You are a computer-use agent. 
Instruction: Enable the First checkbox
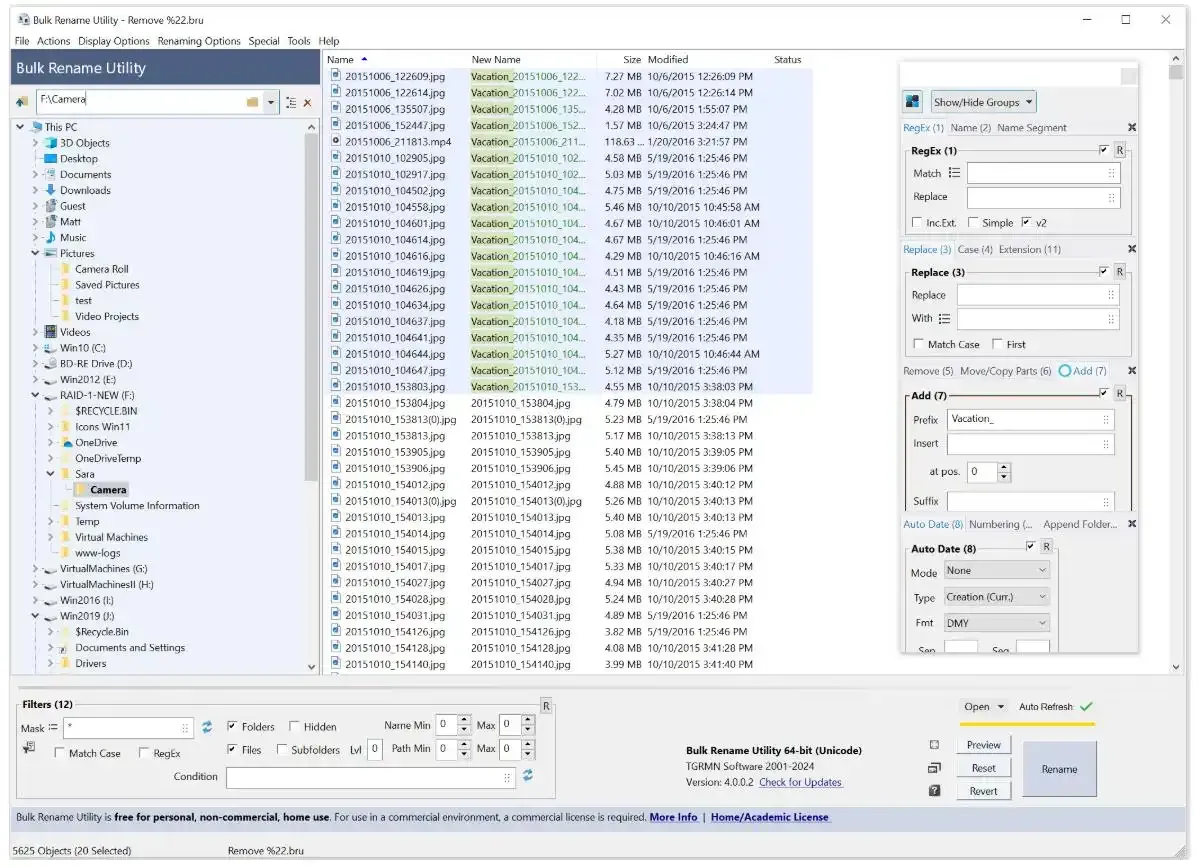click(997, 344)
